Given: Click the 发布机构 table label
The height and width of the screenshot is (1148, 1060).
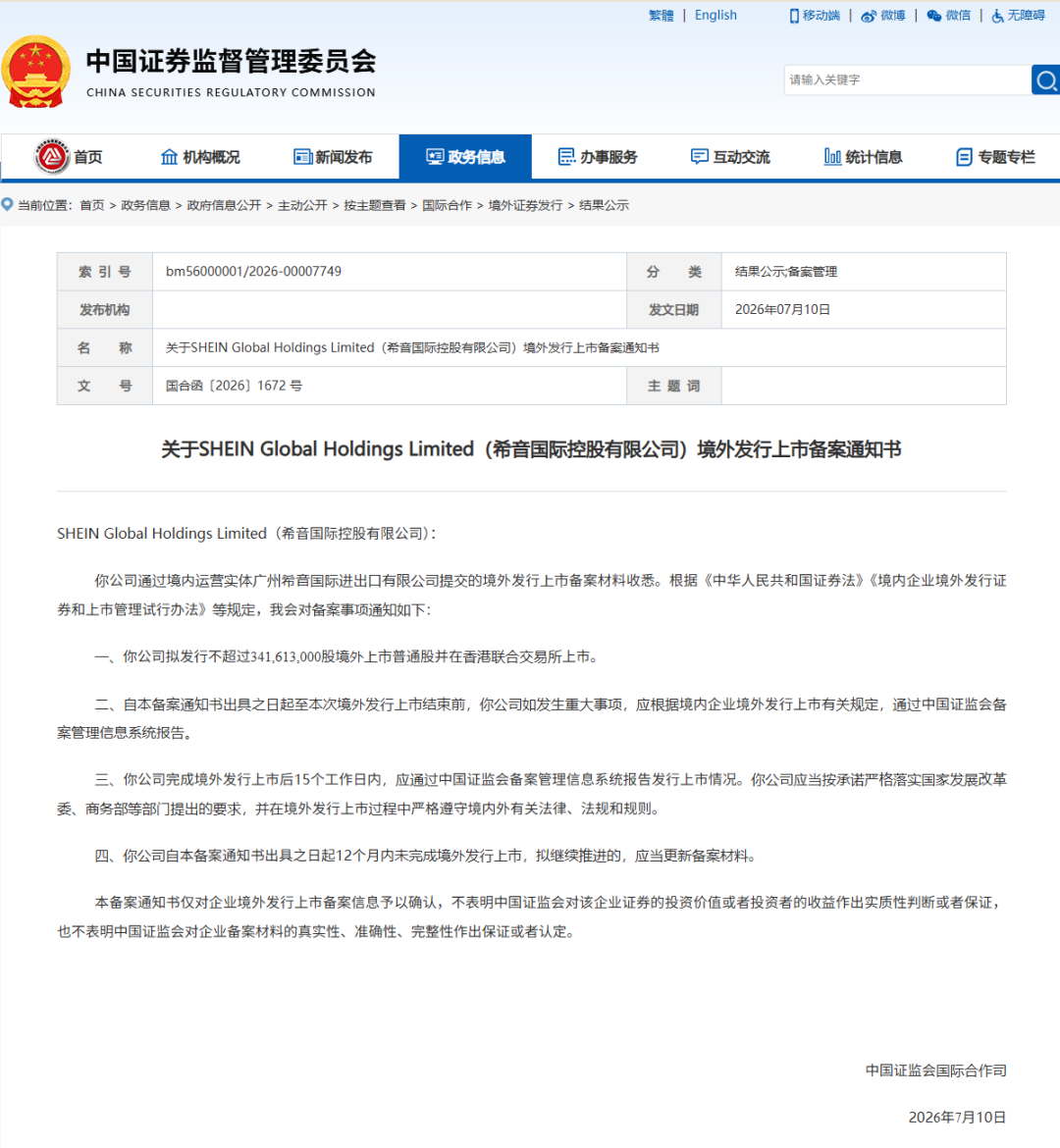Looking at the screenshot, I should (105, 310).
